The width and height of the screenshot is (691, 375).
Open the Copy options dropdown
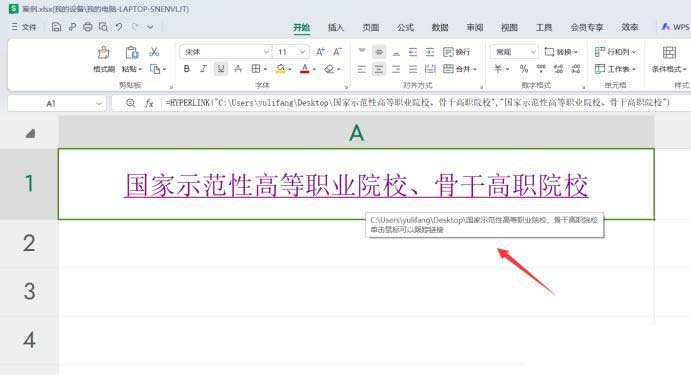[164, 69]
